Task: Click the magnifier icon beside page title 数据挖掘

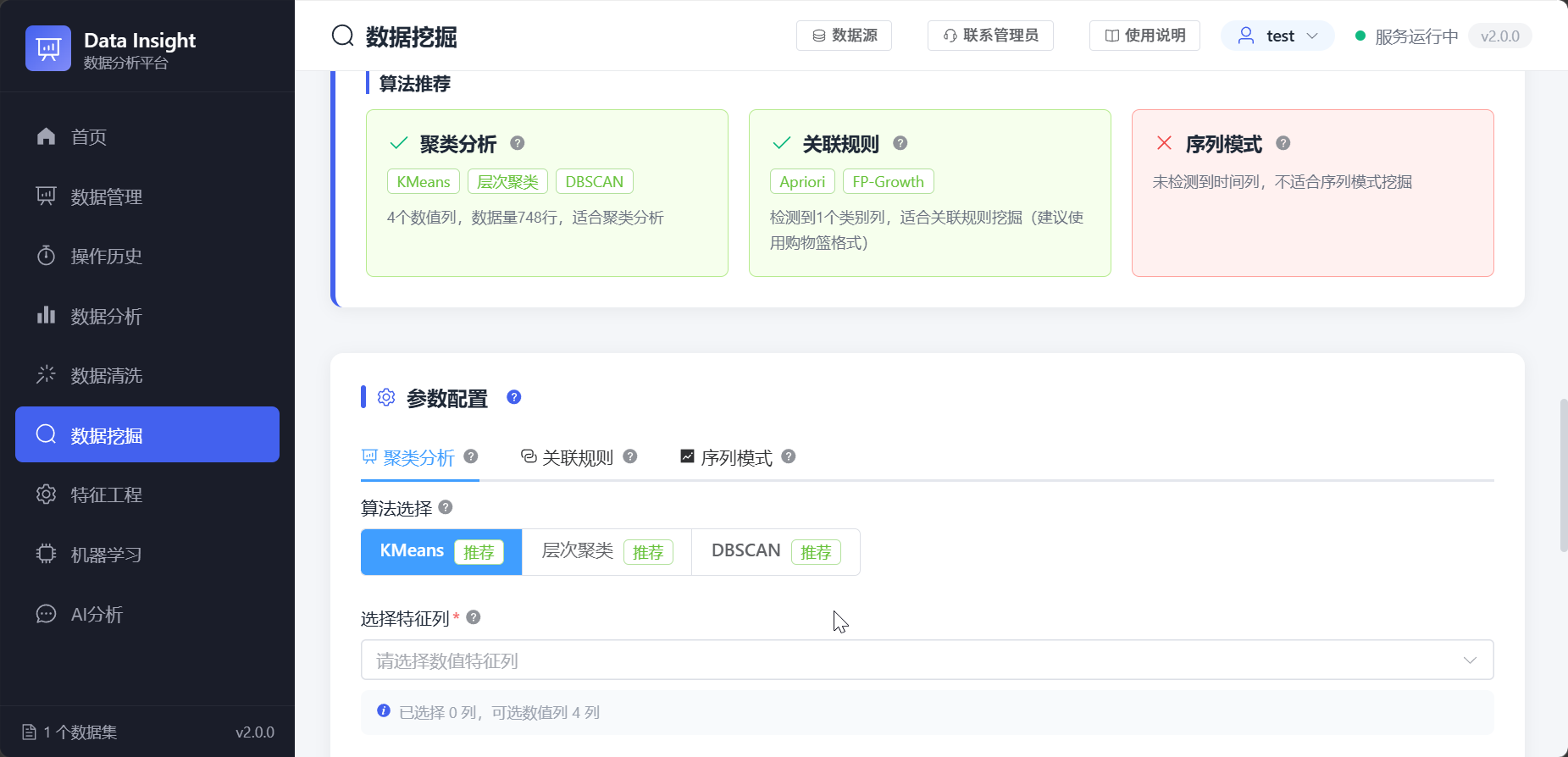Action: point(343,36)
